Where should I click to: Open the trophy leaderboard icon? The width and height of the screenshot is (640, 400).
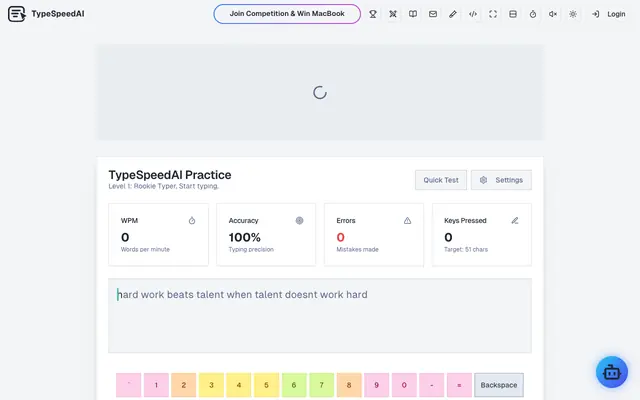click(373, 14)
